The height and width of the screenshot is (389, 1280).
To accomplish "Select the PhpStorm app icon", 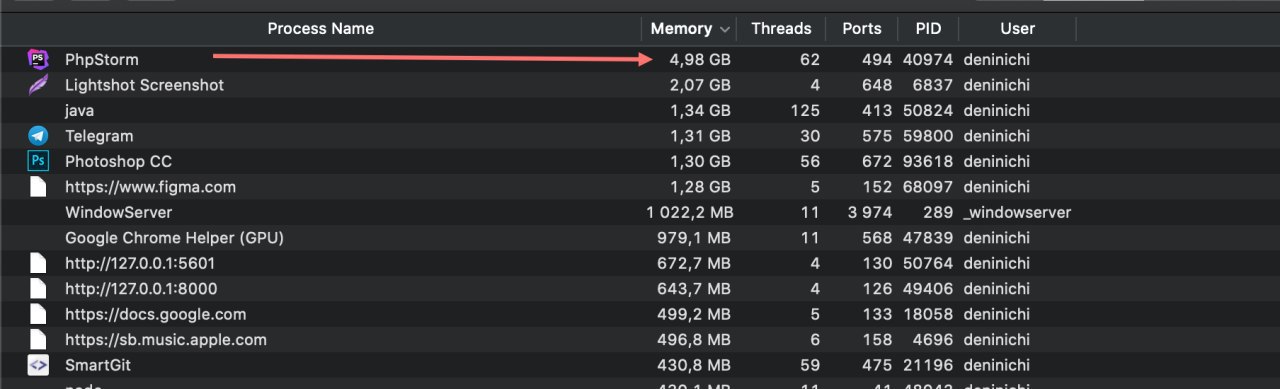I will [38, 60].
